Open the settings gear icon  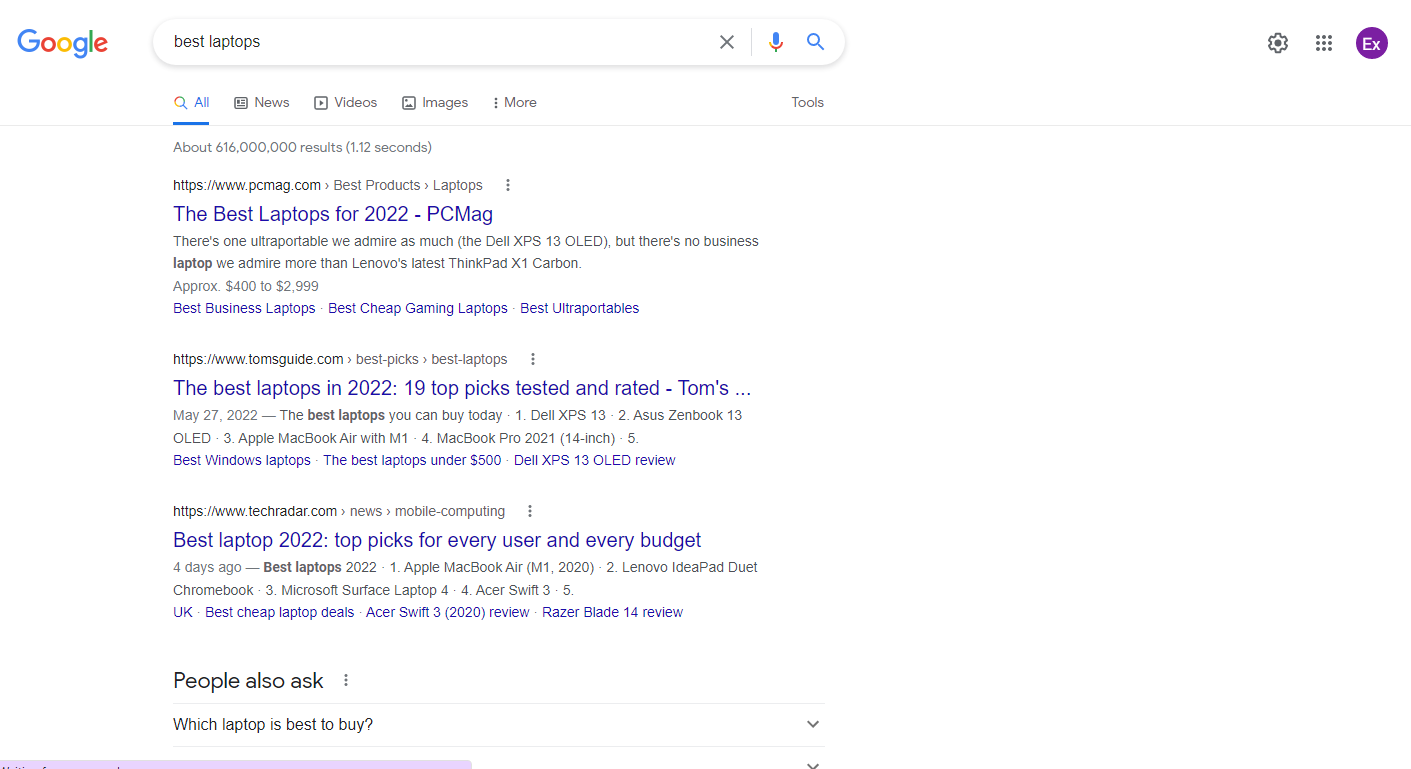pos(1278,43)
